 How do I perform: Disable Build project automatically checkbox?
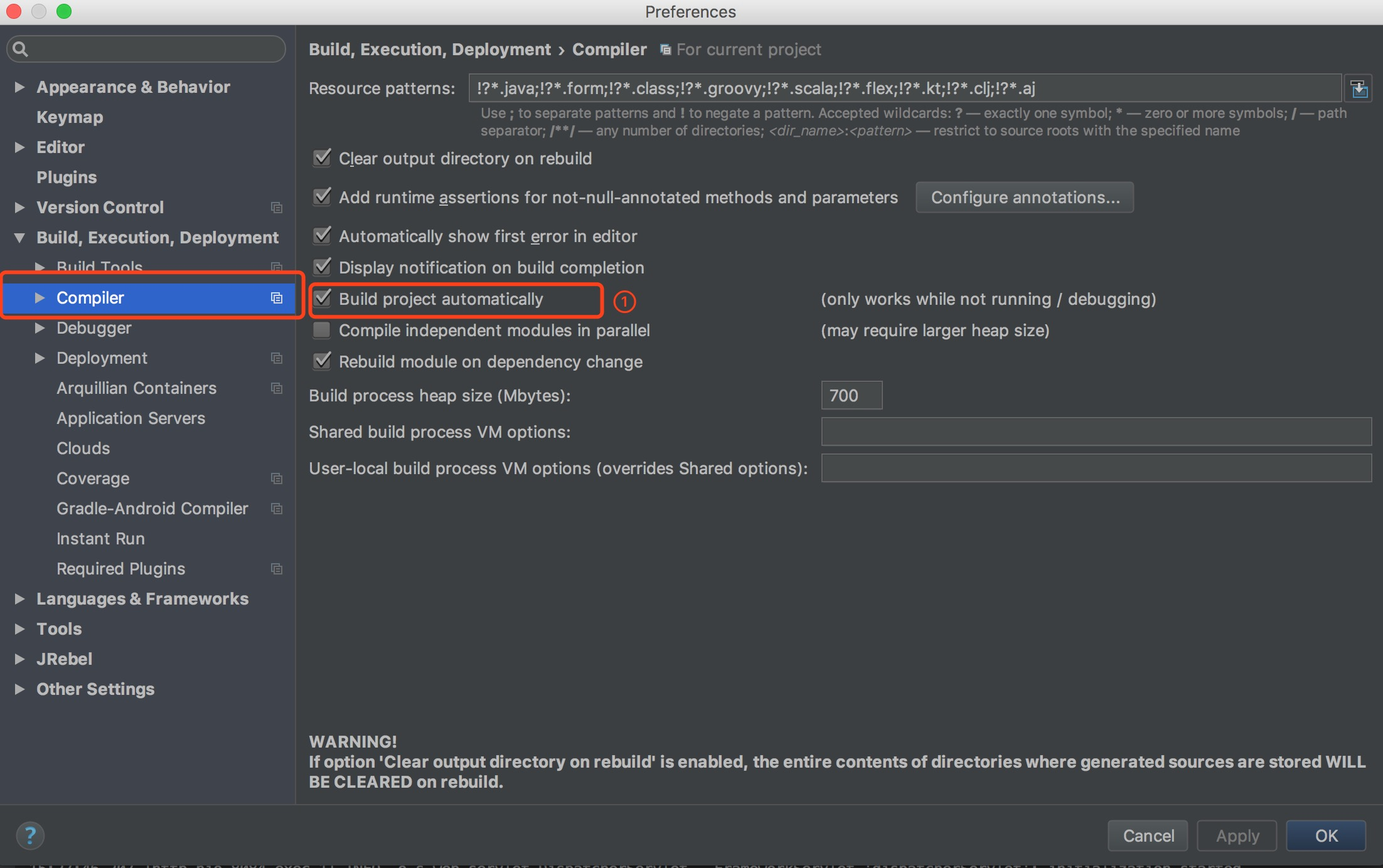(322, 299)
